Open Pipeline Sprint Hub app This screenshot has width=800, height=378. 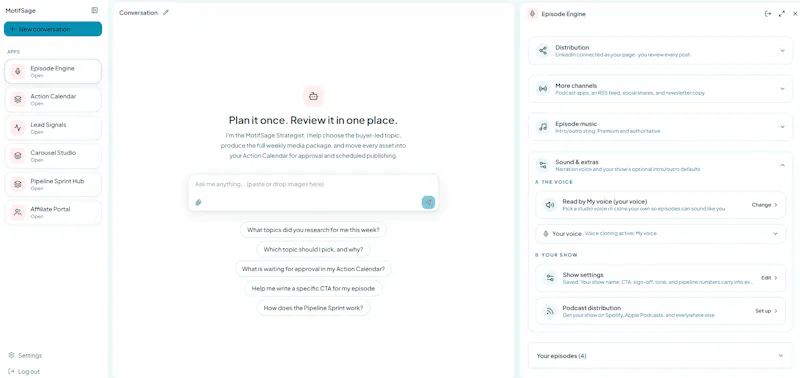click(x=53, y=184)
